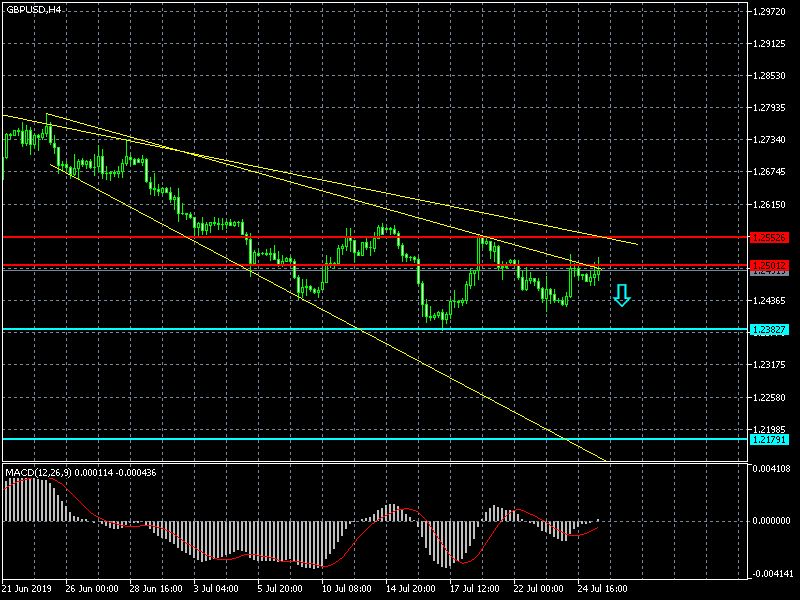Viewport: 800px width, 600px height.
Task: Click the 17 Jul 12:00 time label
Action: (x=474, y=588)
